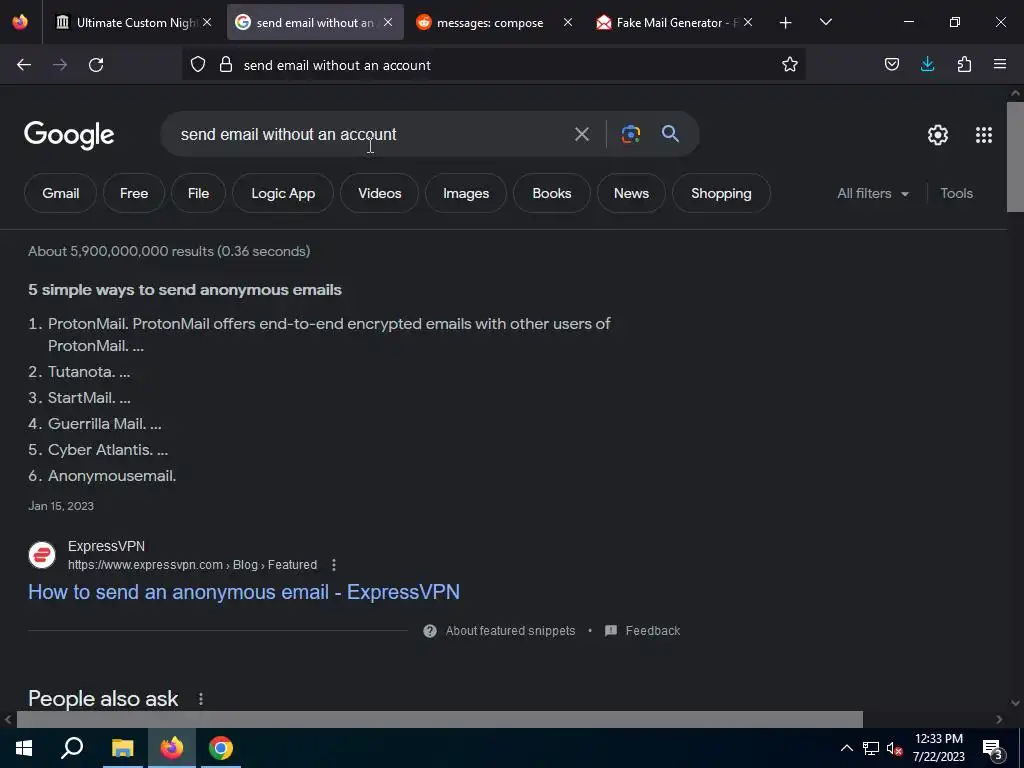Search by image with the camera lens icon
1024x768 pixels.
630,135
